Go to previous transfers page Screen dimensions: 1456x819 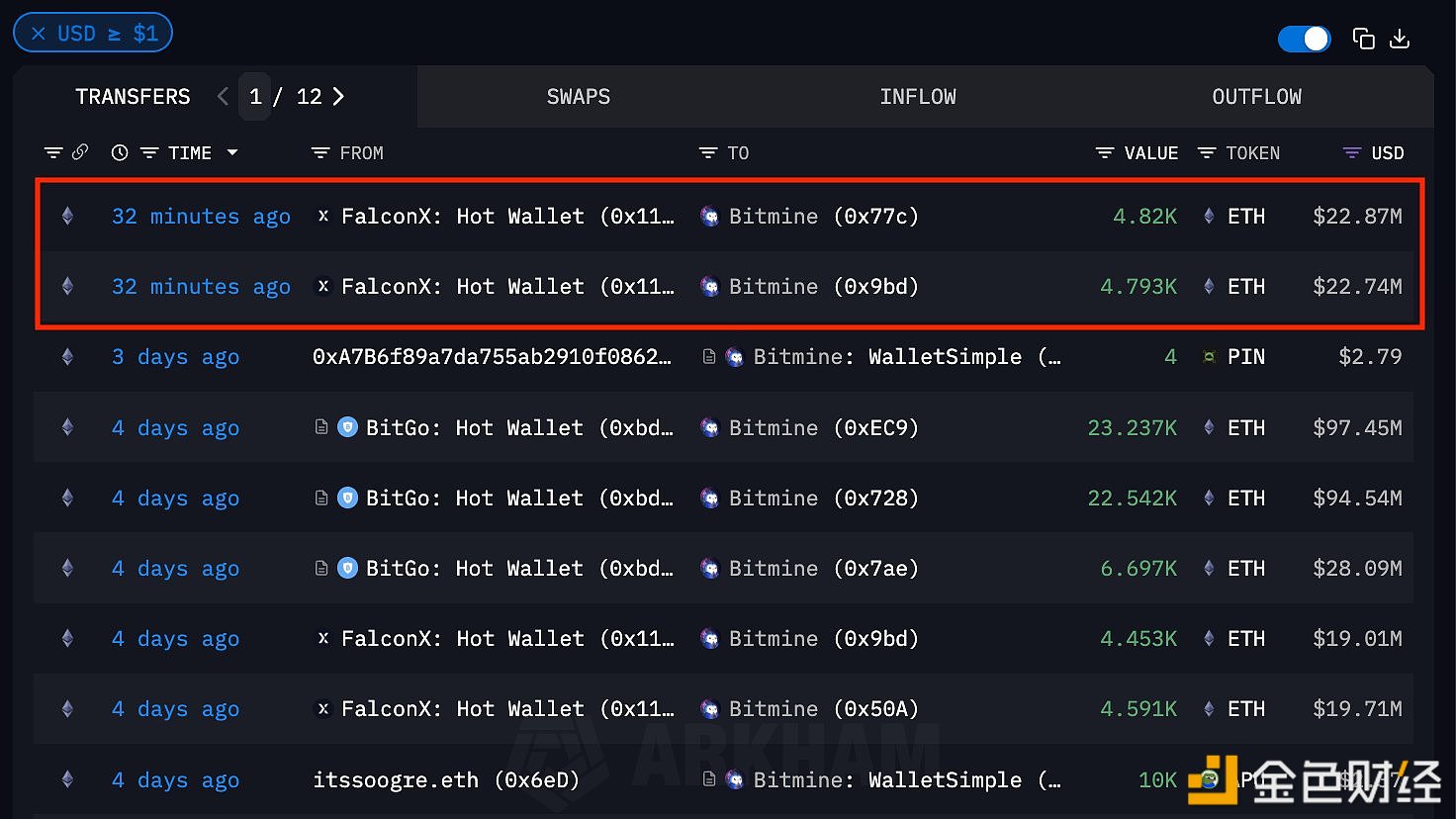pos(223,96)
